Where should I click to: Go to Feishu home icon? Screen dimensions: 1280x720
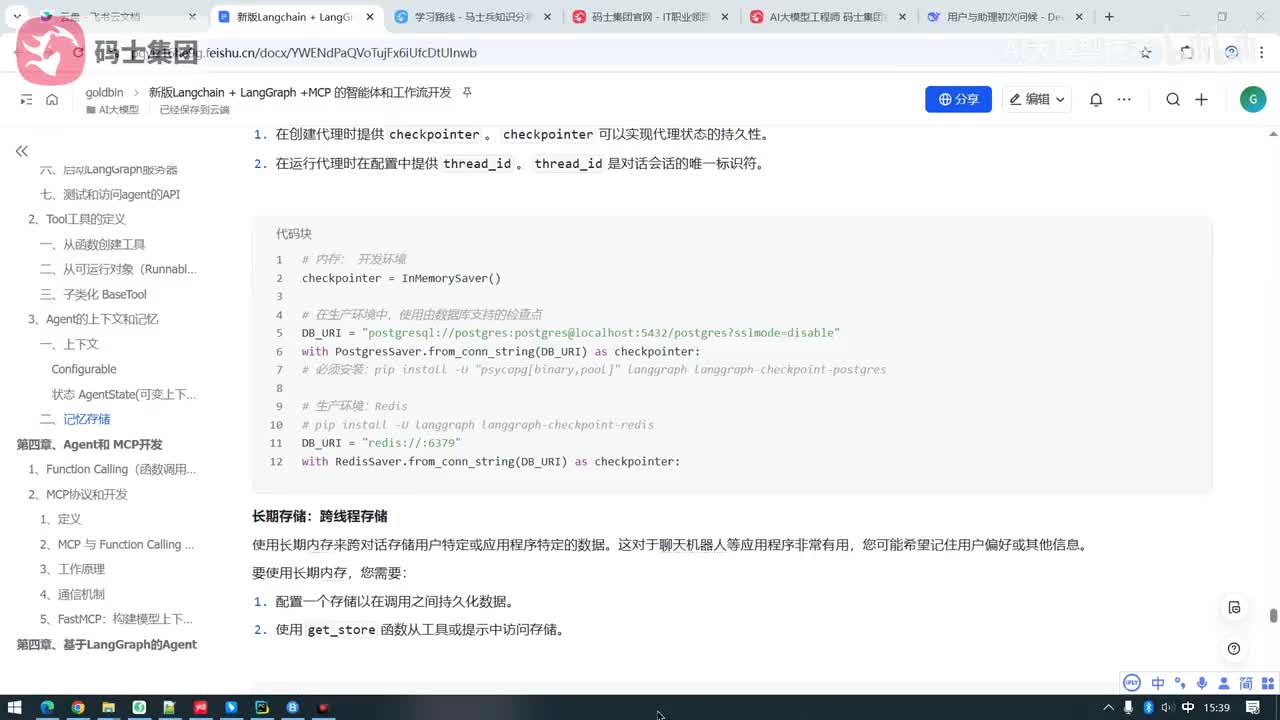(x=52, y=100)
